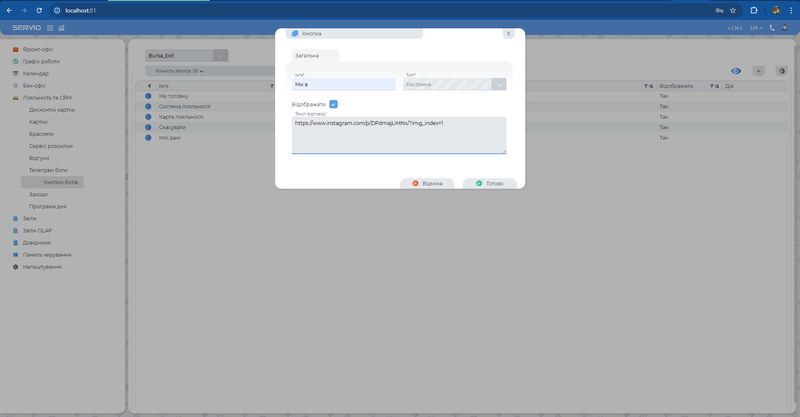800x417 pixels.
Task: Expand the Bursa_bot bot selector dropdown
Action: (220, 56)
